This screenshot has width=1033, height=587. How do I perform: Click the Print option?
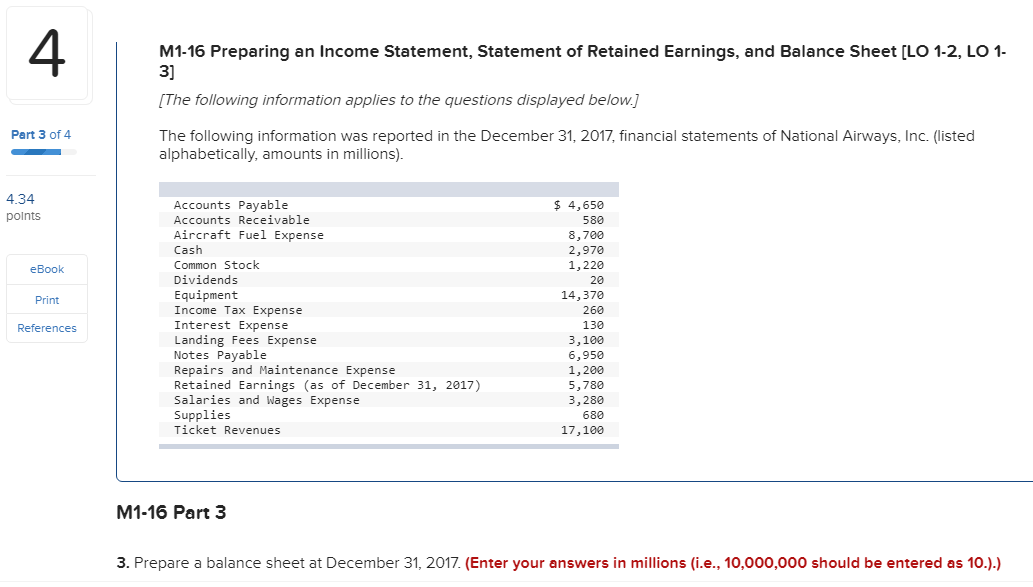(x=46, y=299)
